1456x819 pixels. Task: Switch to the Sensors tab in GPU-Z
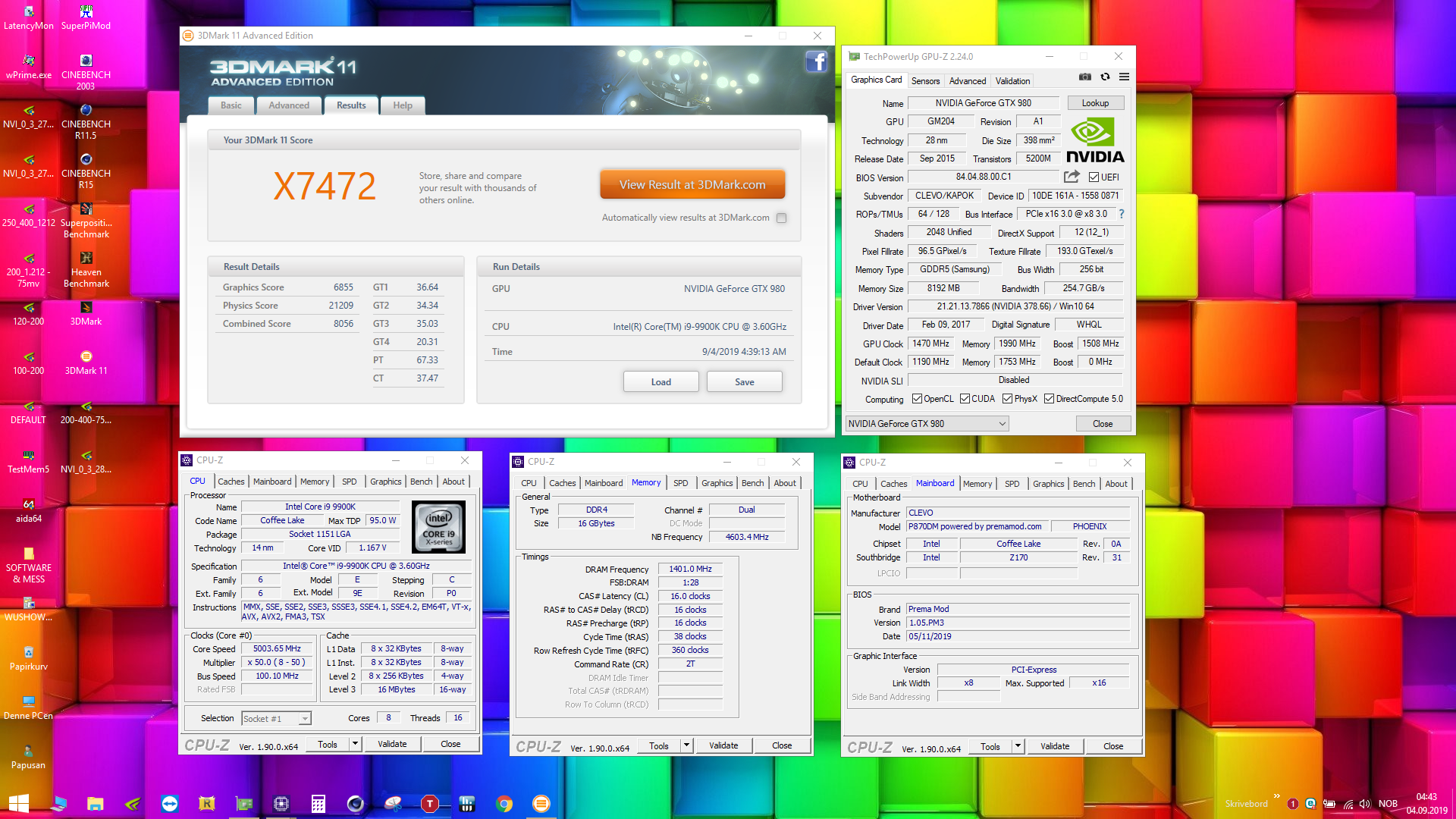tap(925, 81)
